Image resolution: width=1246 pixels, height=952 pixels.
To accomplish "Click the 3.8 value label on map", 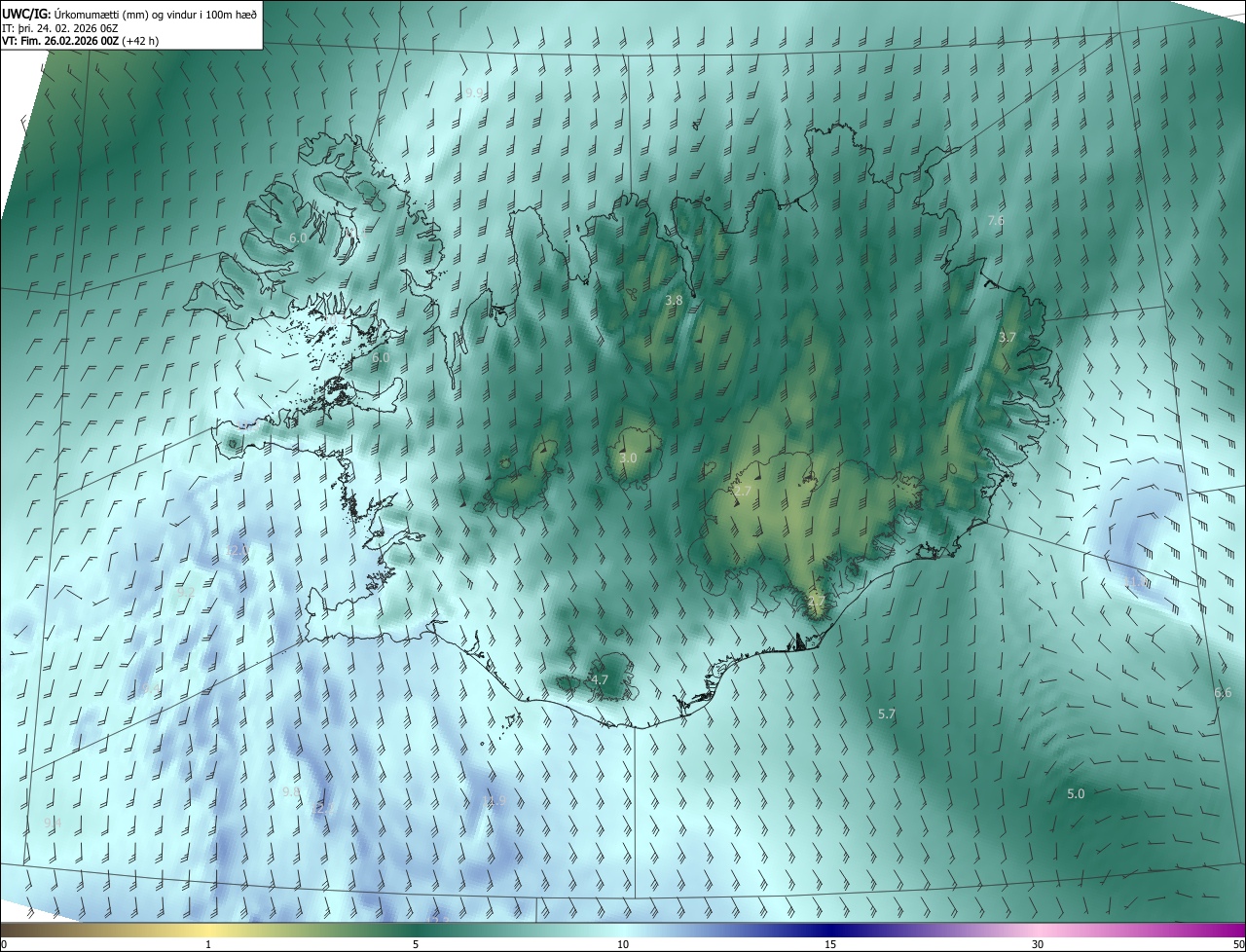I will coord(674,301).
